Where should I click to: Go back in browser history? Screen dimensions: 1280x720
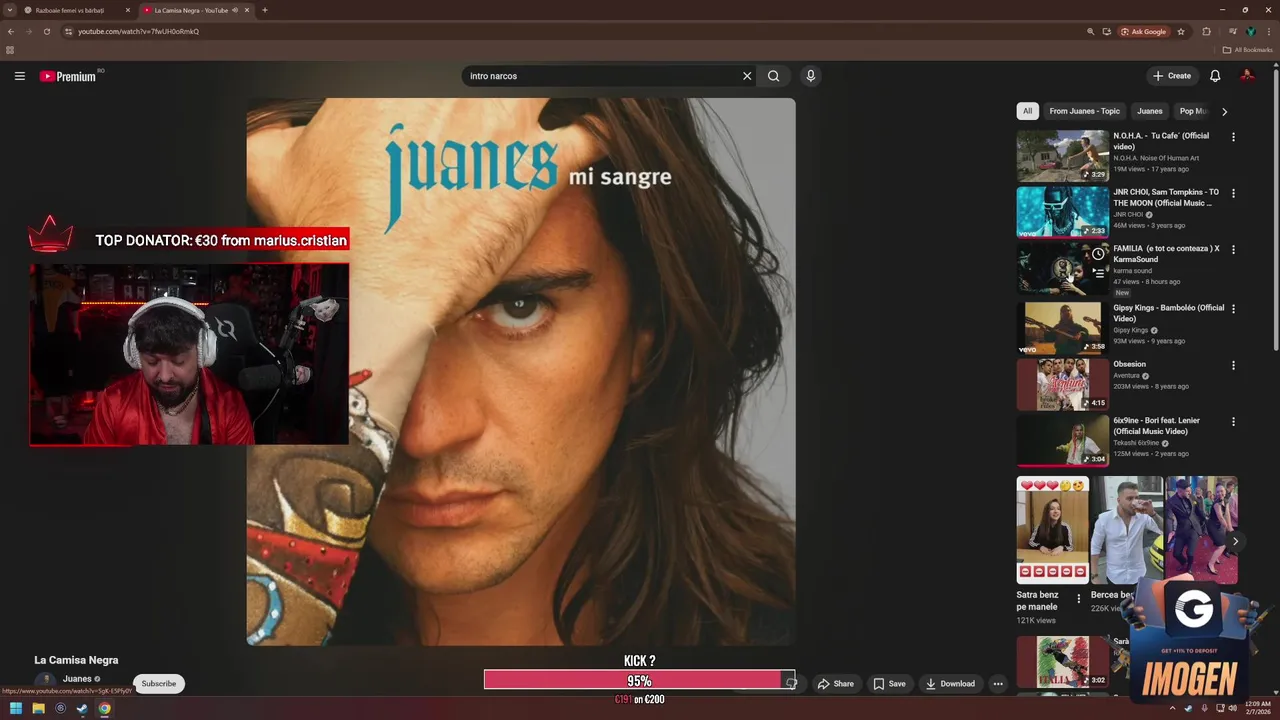click(x=11, y=31)
